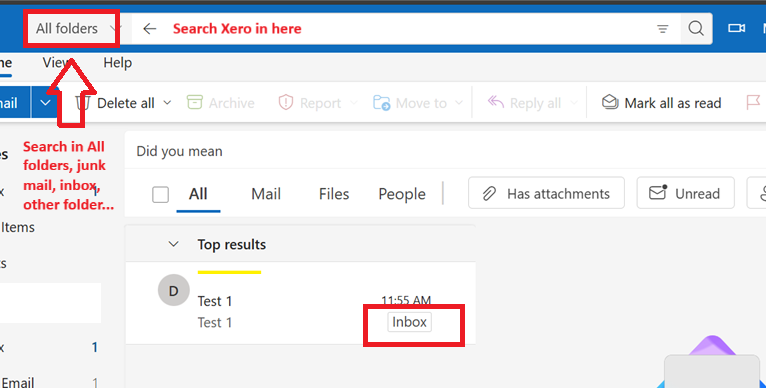Open the search filters icon
Screen dimensions: 768x389
662,29
